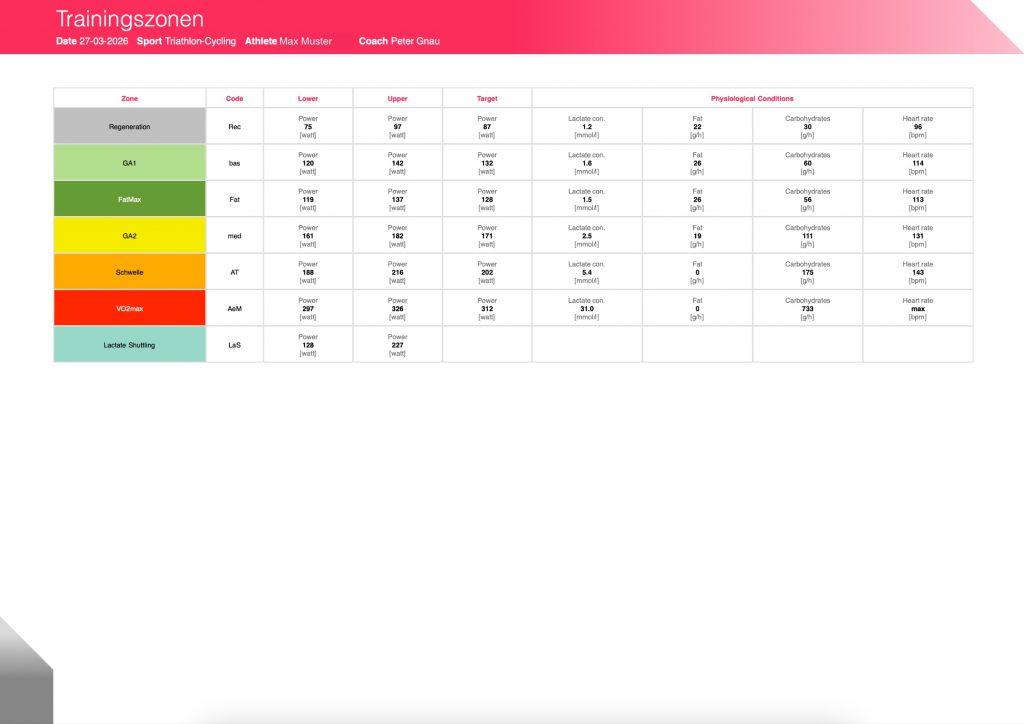
Task: Click the Trainingszonen page title
Action: [129, 19]
